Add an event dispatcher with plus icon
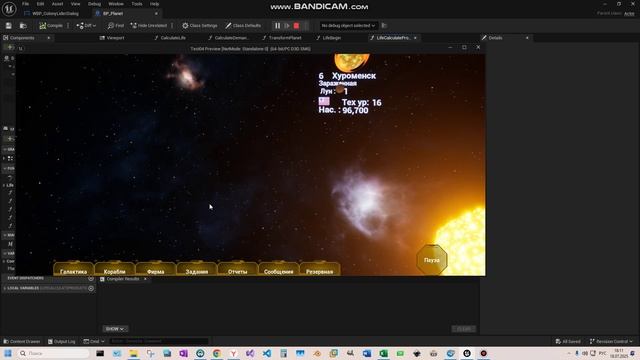640x360 pixels. click(x=91, y=278)
